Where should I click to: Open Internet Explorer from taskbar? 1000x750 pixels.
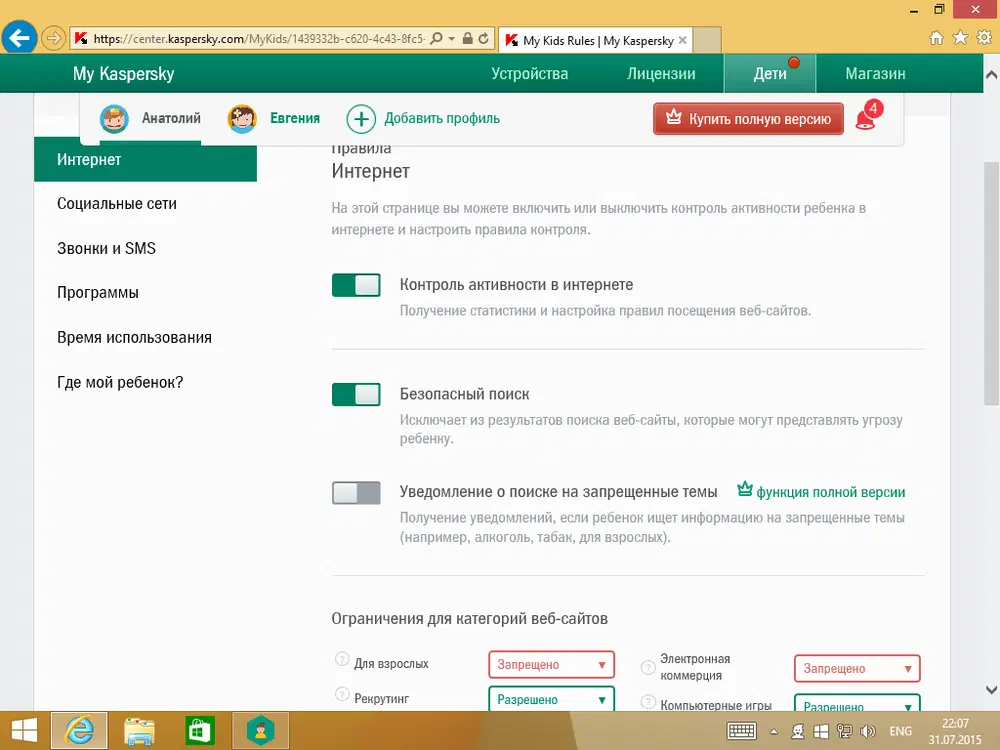tap(79, 731)
